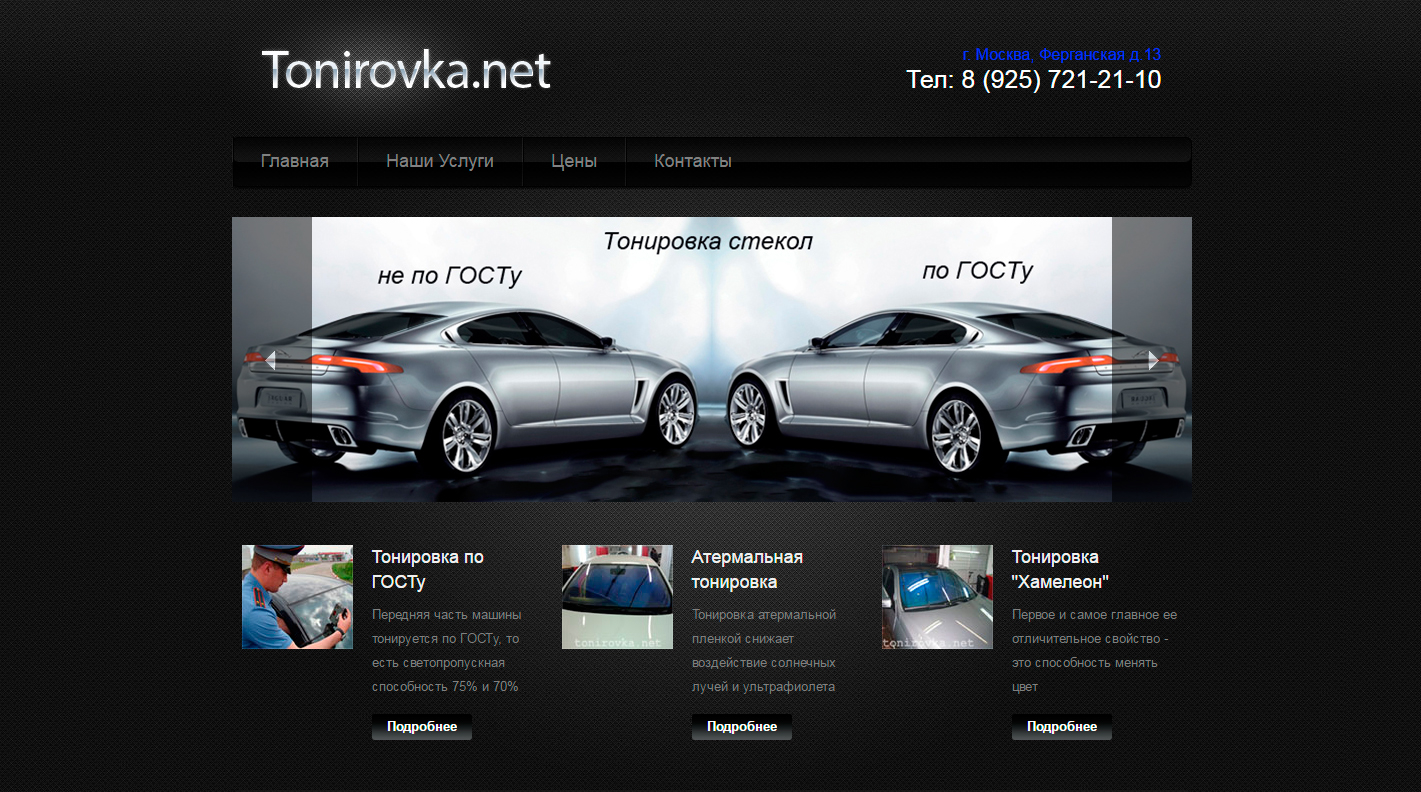Image resolution: width=1421 pixels, height=792 pixels.
Task: Click the address г. Москва, Ферганская д 13
Action: click(1061, 54)
